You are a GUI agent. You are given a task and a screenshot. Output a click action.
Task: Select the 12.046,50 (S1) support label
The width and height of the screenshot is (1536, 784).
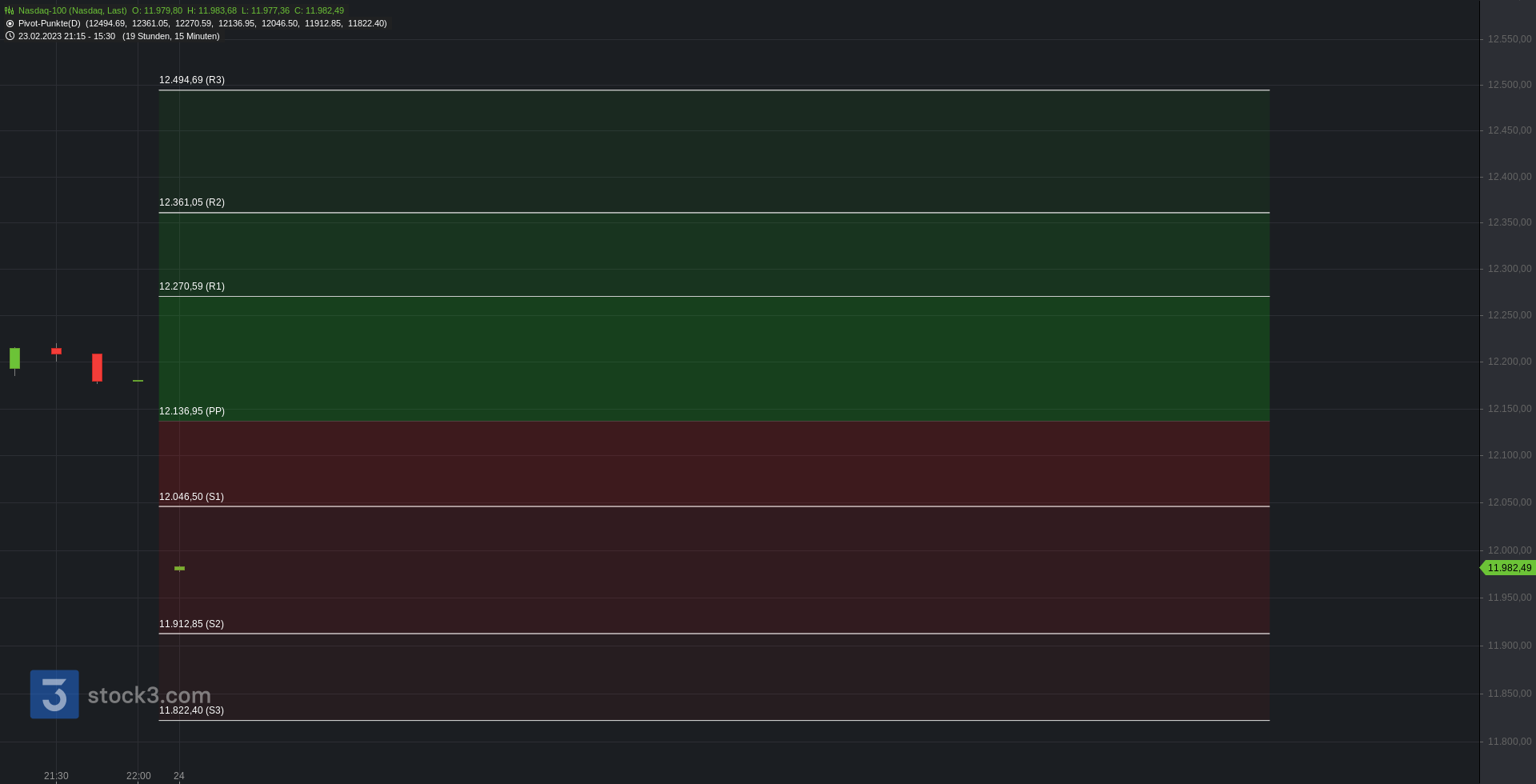[x=192, y=497]
